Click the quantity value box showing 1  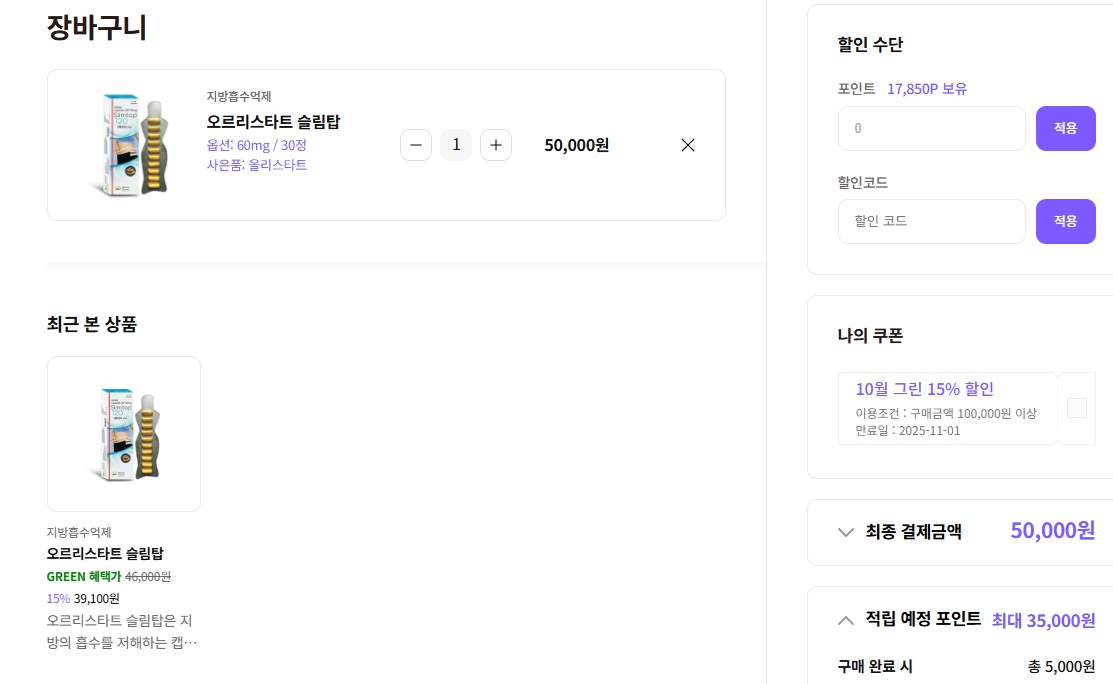(x=456, y=145)
